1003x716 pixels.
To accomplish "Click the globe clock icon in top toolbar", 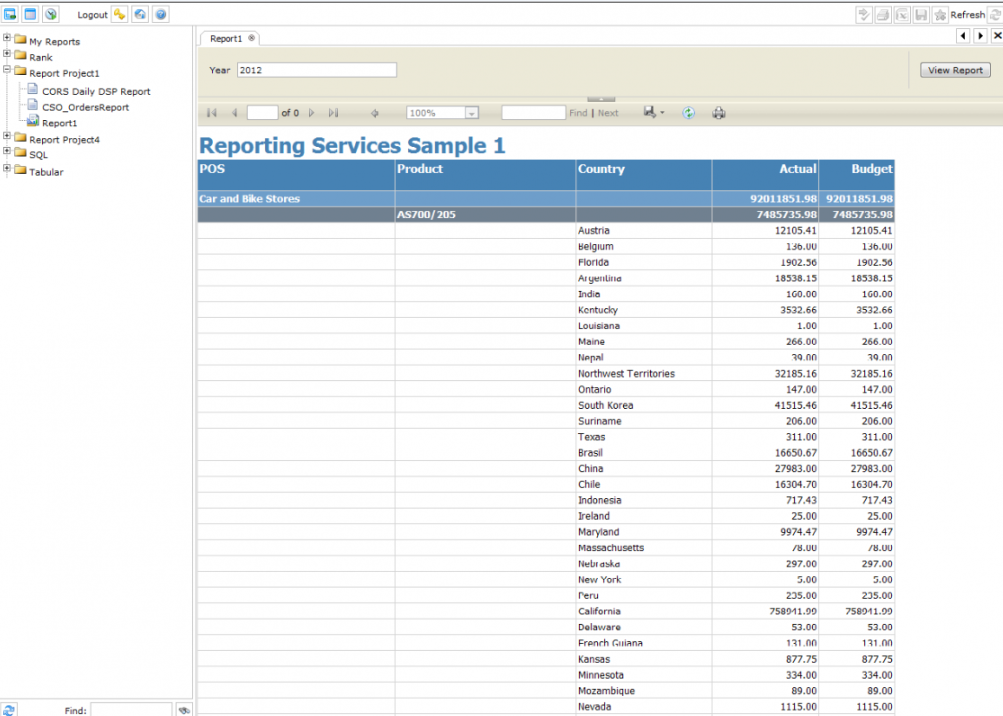I will tap(51, 14).
